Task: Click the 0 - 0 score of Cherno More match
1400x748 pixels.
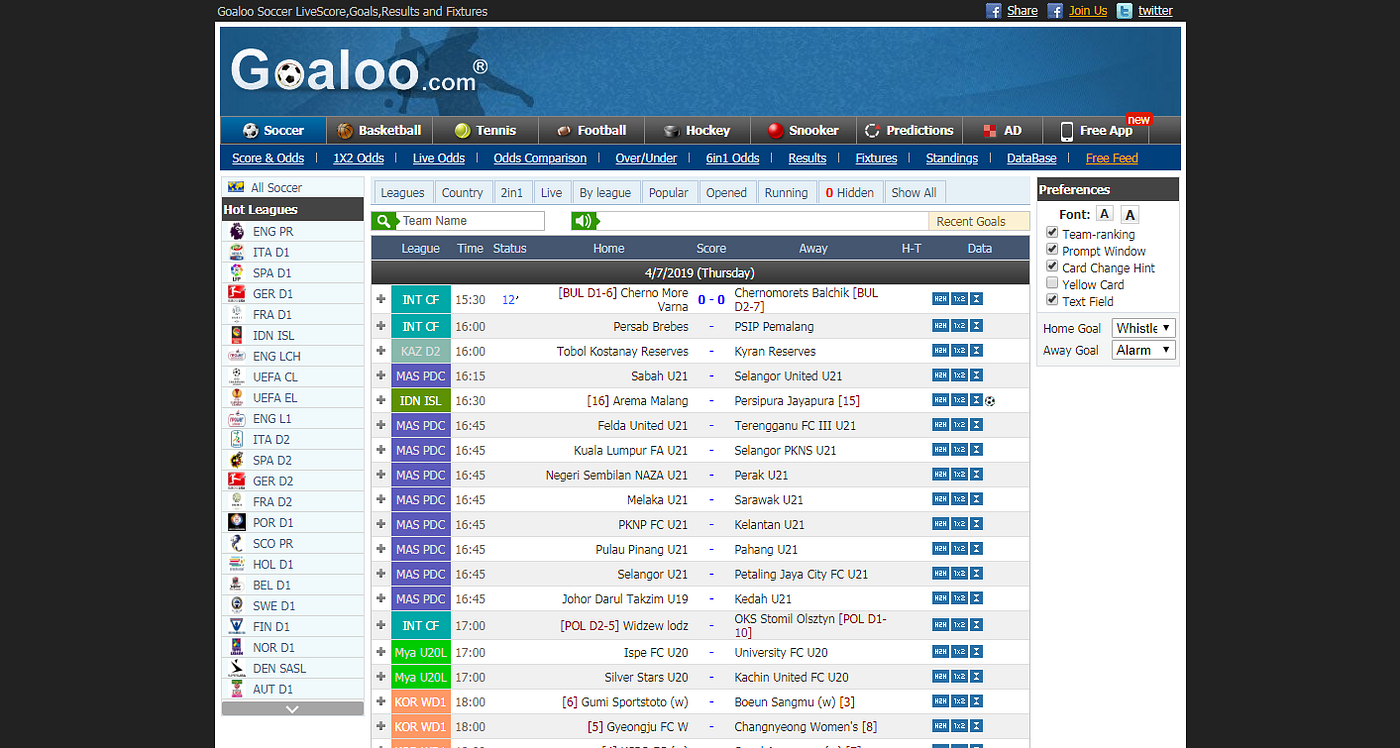Action: pyautogui.click(x=711, y=299)
